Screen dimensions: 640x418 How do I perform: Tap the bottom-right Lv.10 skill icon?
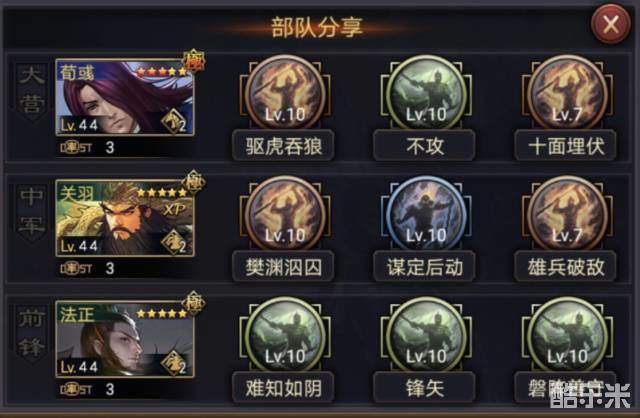[567, 335]
